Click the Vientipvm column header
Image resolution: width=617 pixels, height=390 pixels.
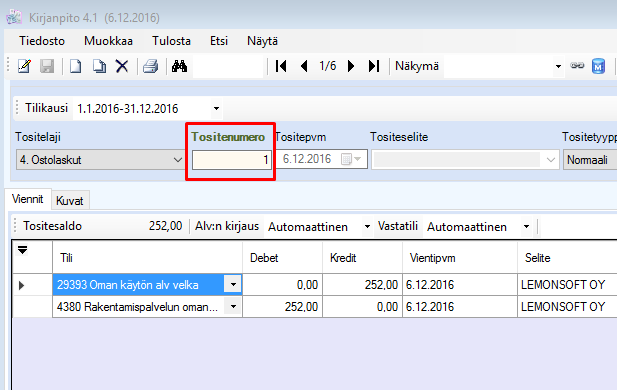460,258
